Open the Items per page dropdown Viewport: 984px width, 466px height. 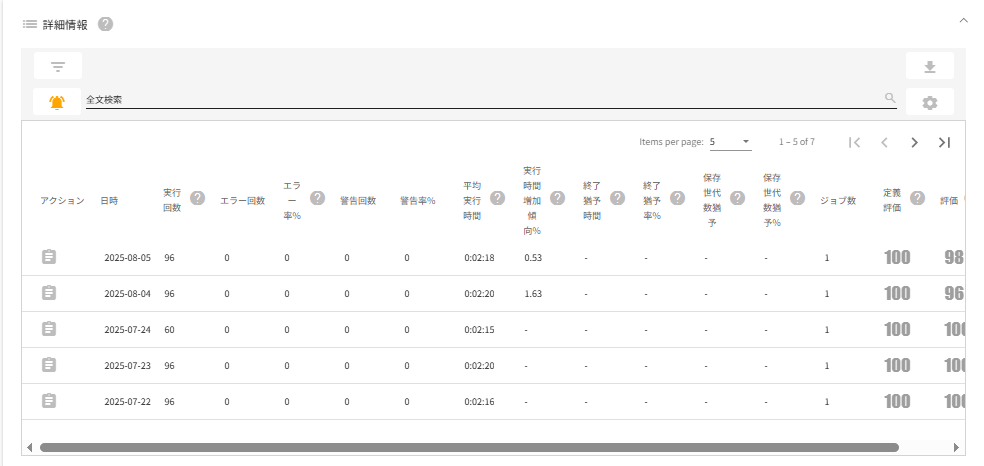click(x=730, y=142)
